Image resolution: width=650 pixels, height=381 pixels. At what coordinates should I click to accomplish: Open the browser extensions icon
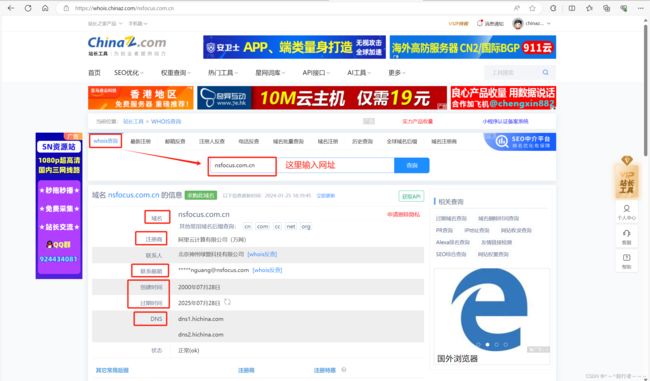(553, 8)
